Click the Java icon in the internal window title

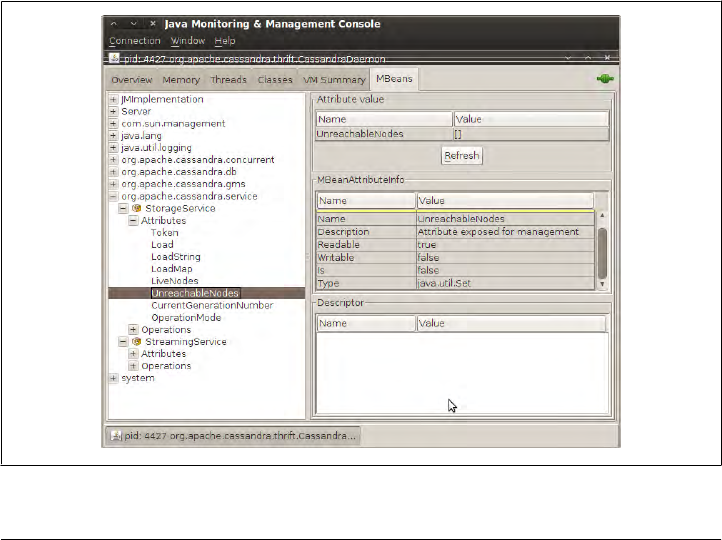coord(114,58)
